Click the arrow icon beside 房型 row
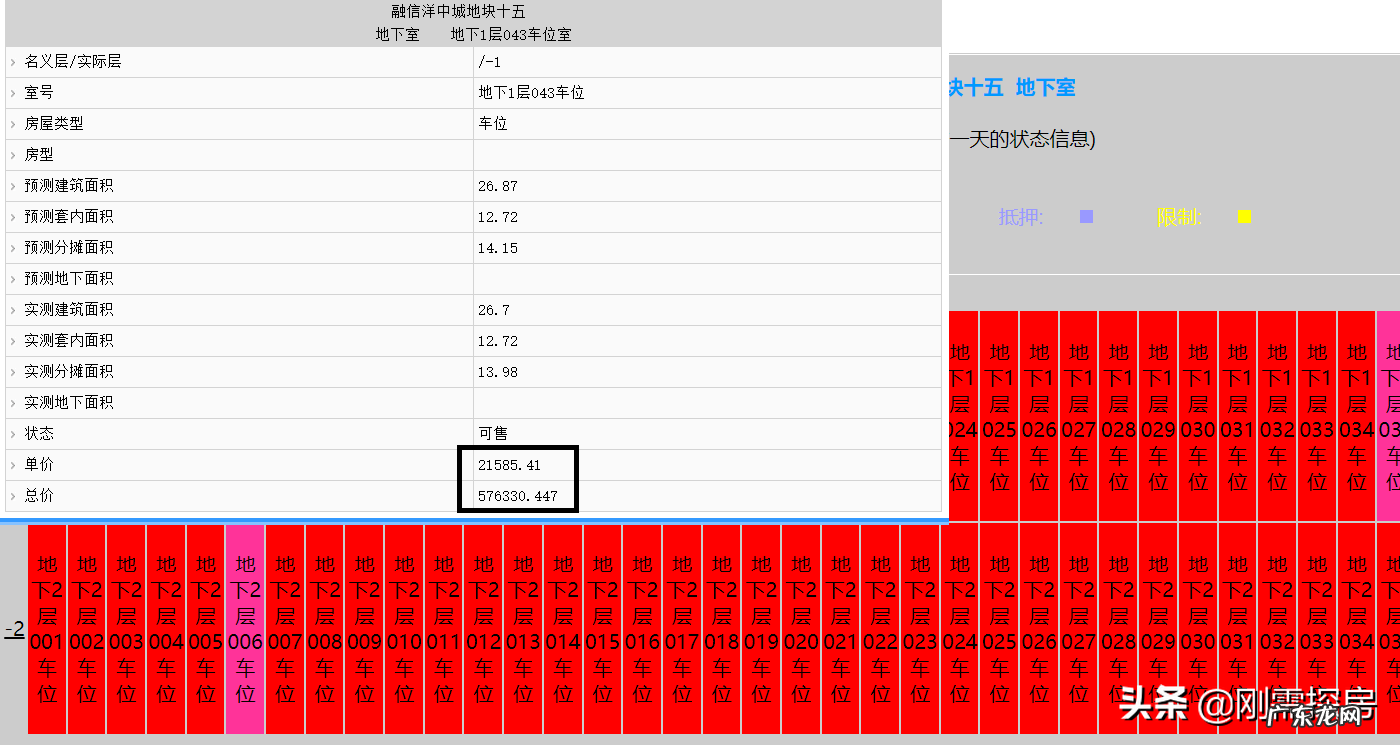Image resolution: width=1400 pixels, height=745 pixels. click(12, 154)
